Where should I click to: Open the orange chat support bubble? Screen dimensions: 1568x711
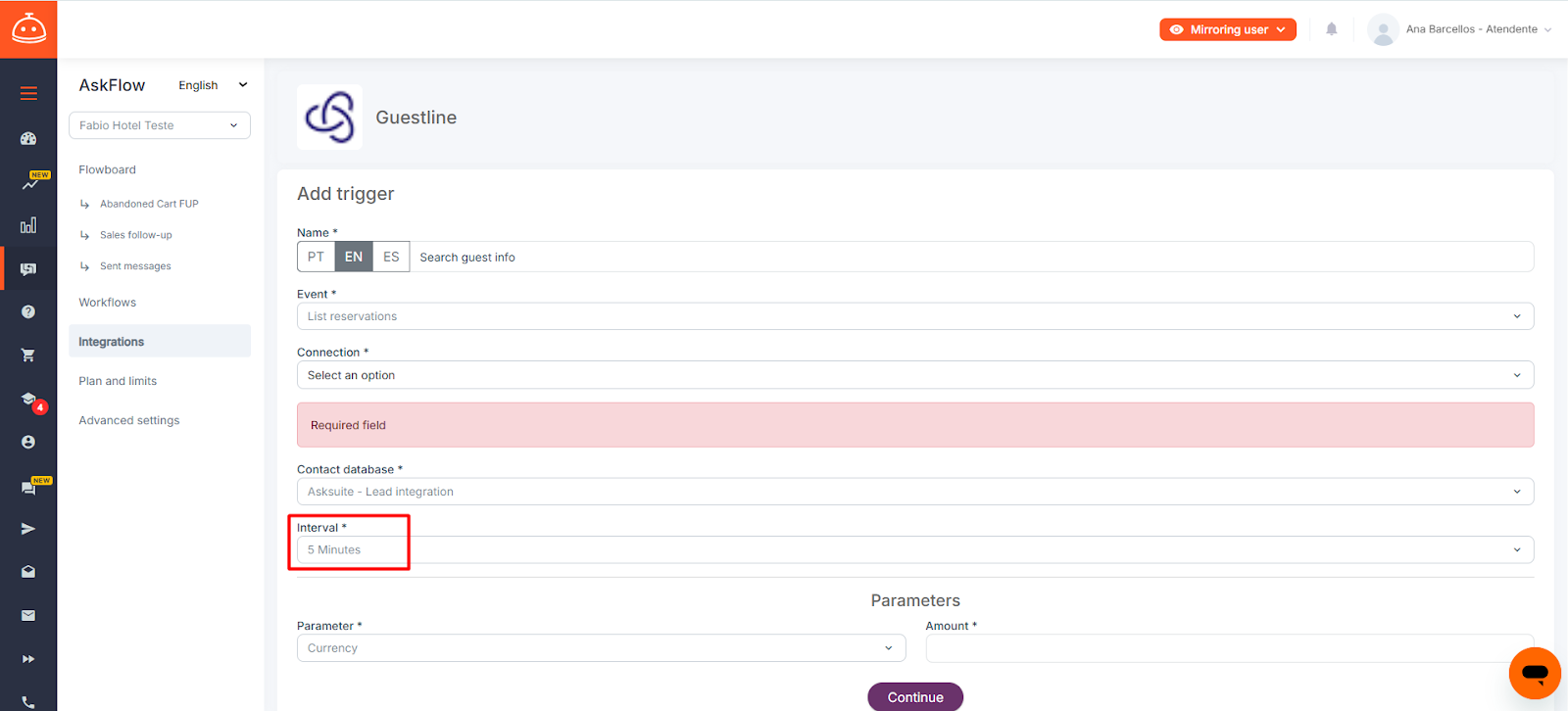(1535, 674)
